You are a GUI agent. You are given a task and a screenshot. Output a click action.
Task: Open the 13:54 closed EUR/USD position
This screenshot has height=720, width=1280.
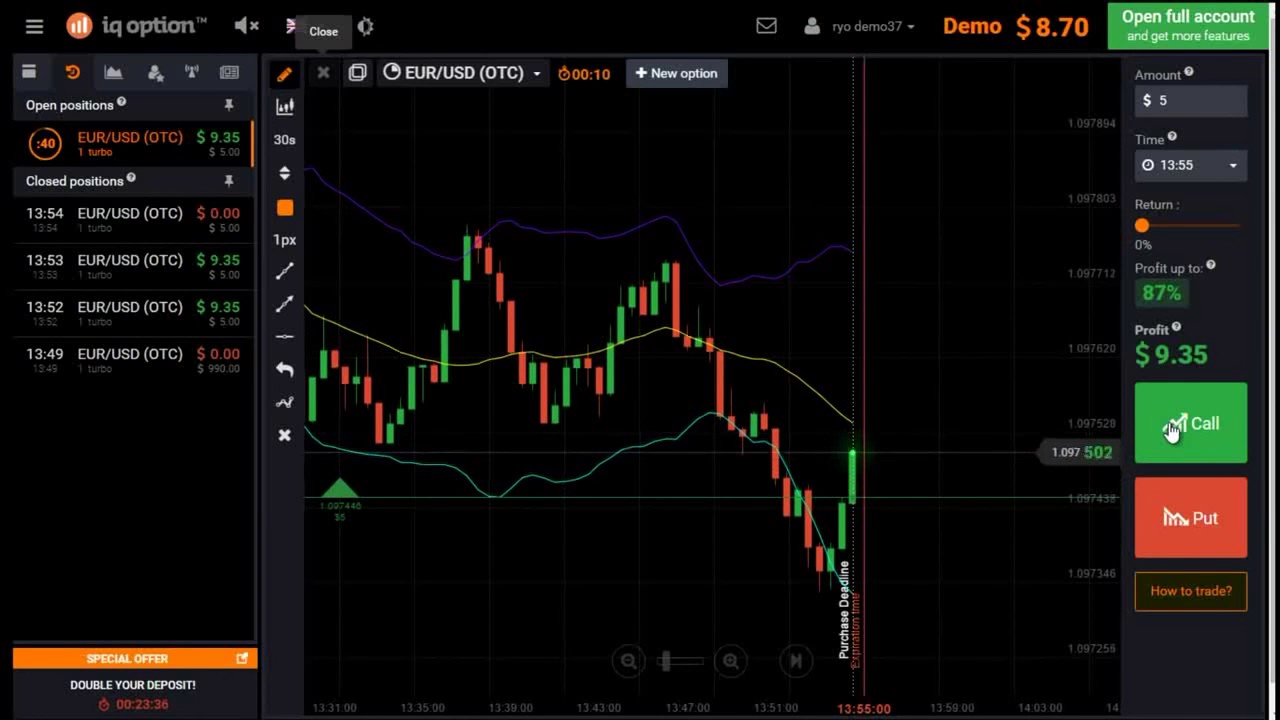(133, 219)
